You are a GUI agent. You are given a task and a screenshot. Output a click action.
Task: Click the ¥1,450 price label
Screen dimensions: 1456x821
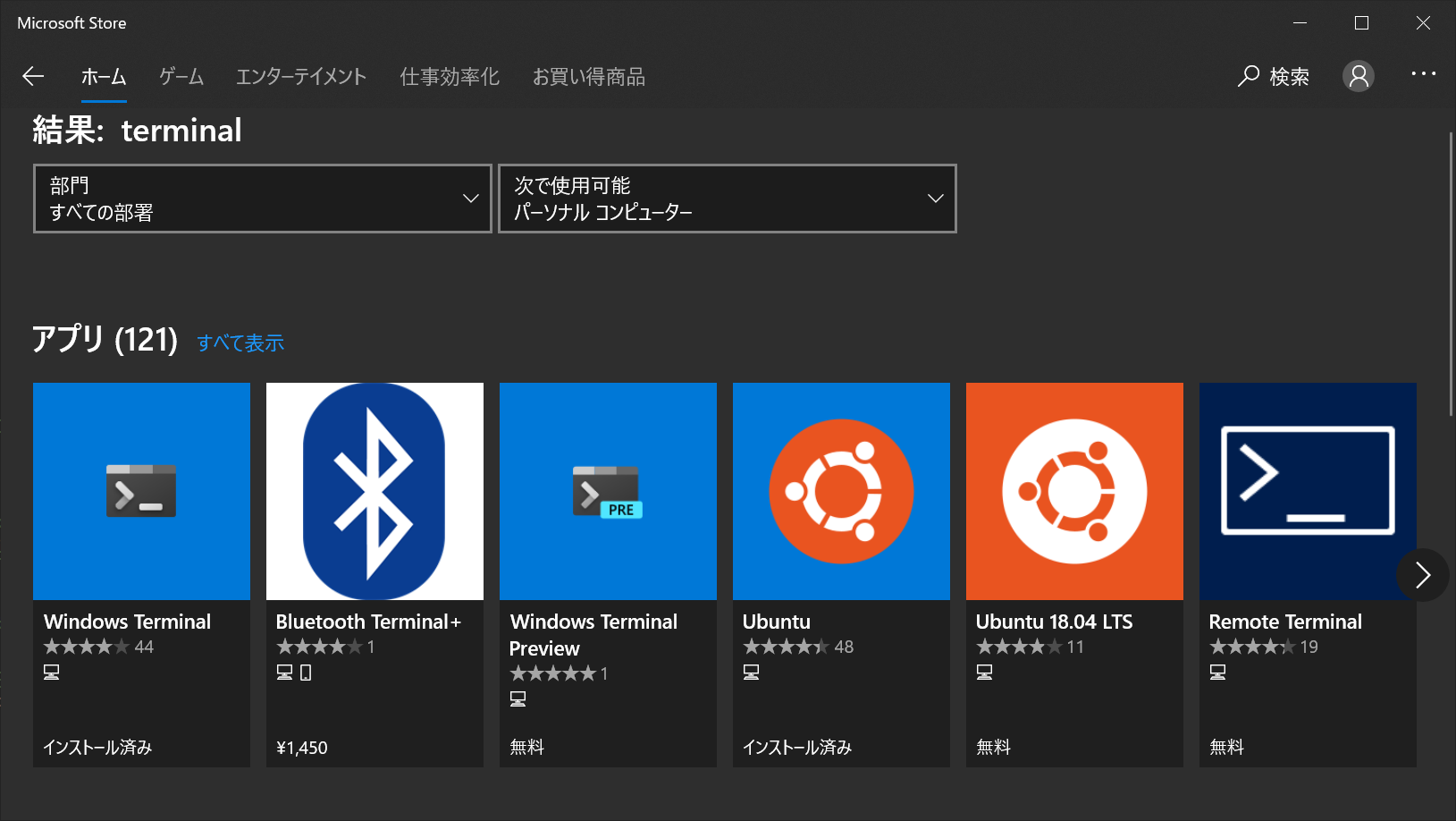click(x=302, y=748)
